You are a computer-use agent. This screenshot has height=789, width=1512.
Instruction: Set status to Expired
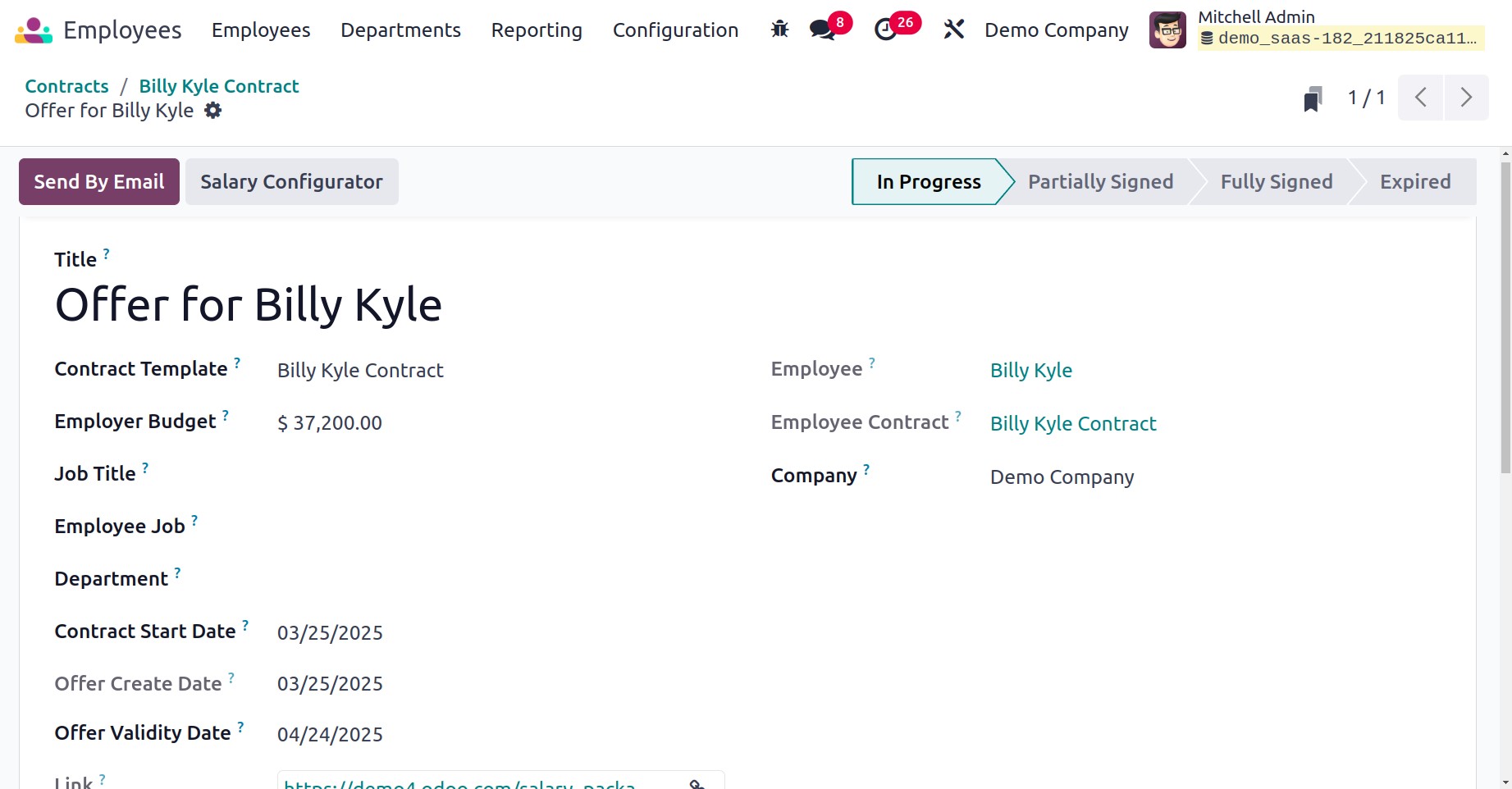1414,182
